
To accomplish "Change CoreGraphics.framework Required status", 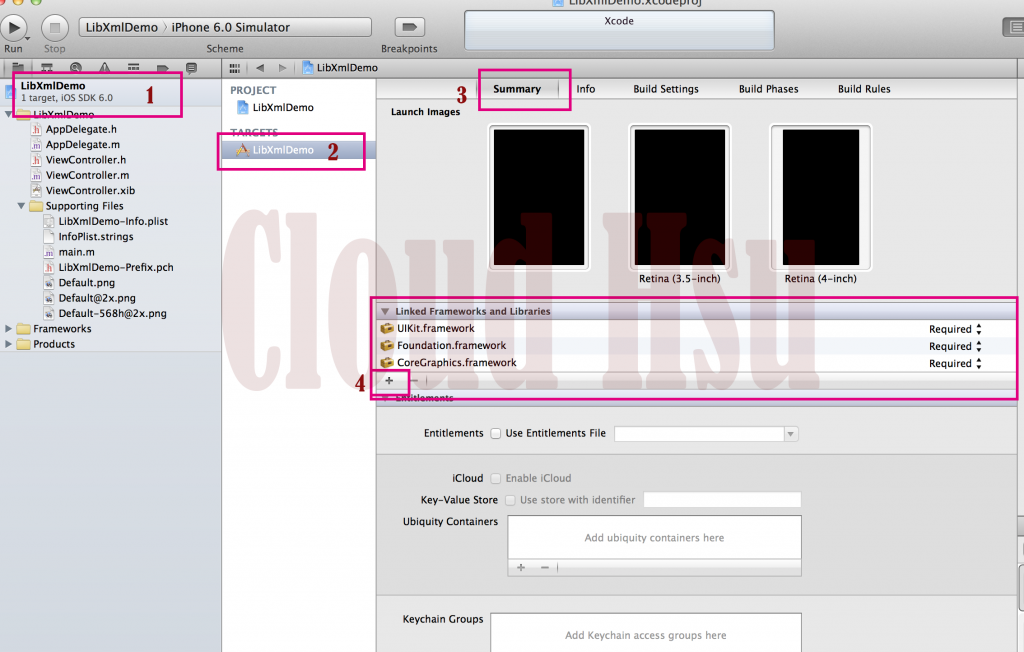I will 955,363.
